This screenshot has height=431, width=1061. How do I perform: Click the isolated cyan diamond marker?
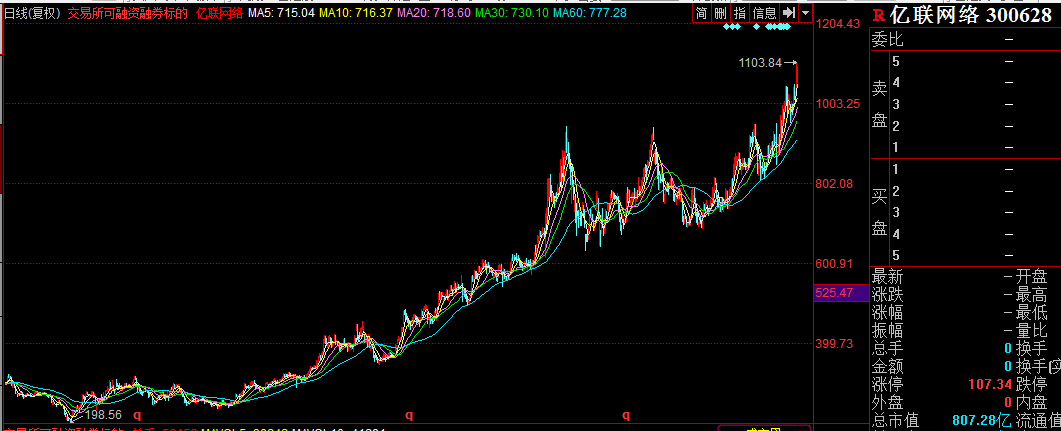tap(757, 27)
